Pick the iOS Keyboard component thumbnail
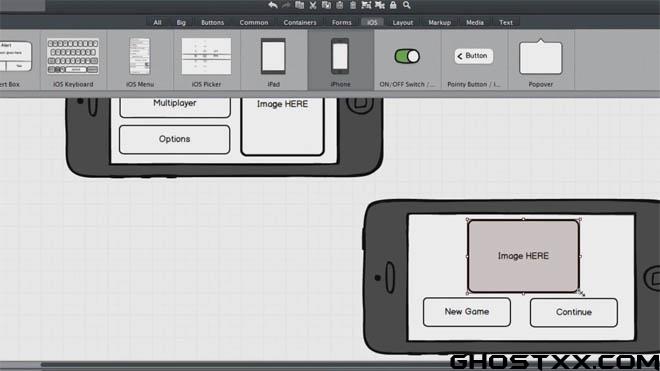660x371 pixels. [73, 60]
